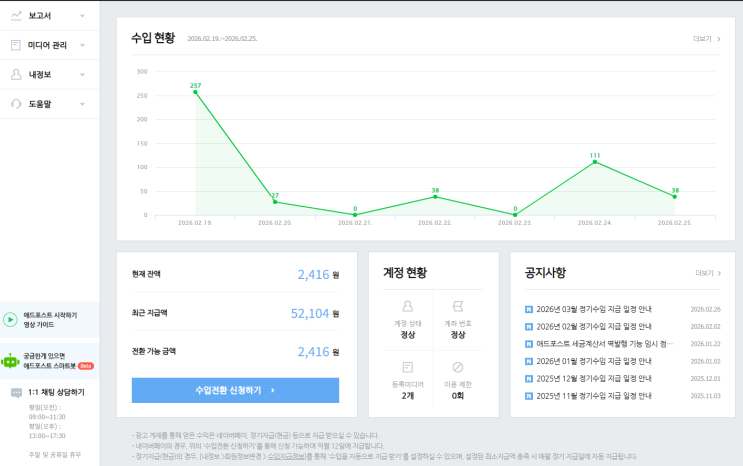The width and height of the screenshot is (743, 466).
Task: Expand the 미디어 관리 menu chevron
Action: point(82,45)
